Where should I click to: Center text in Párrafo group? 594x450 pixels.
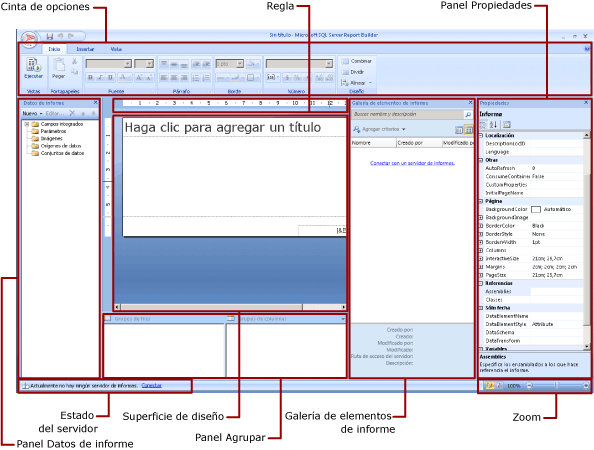point(174,78)
